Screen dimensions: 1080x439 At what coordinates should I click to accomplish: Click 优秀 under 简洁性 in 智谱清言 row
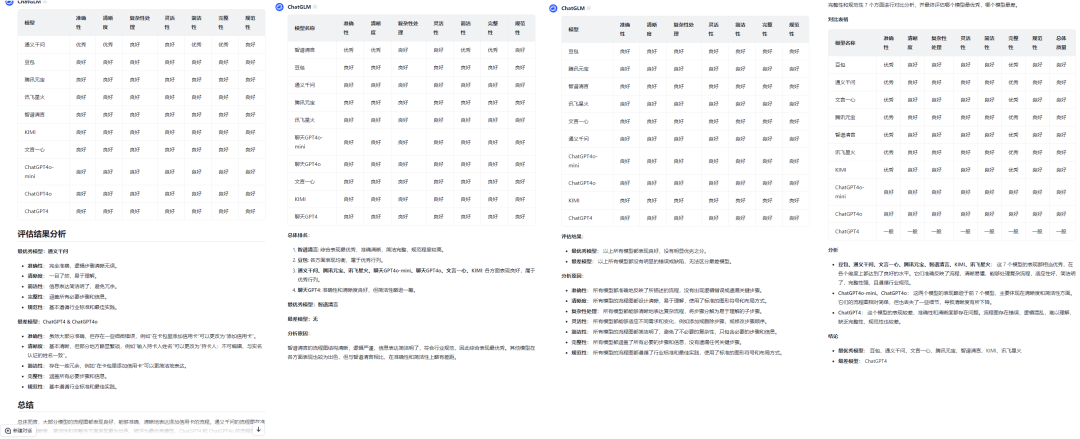[466, 50]
